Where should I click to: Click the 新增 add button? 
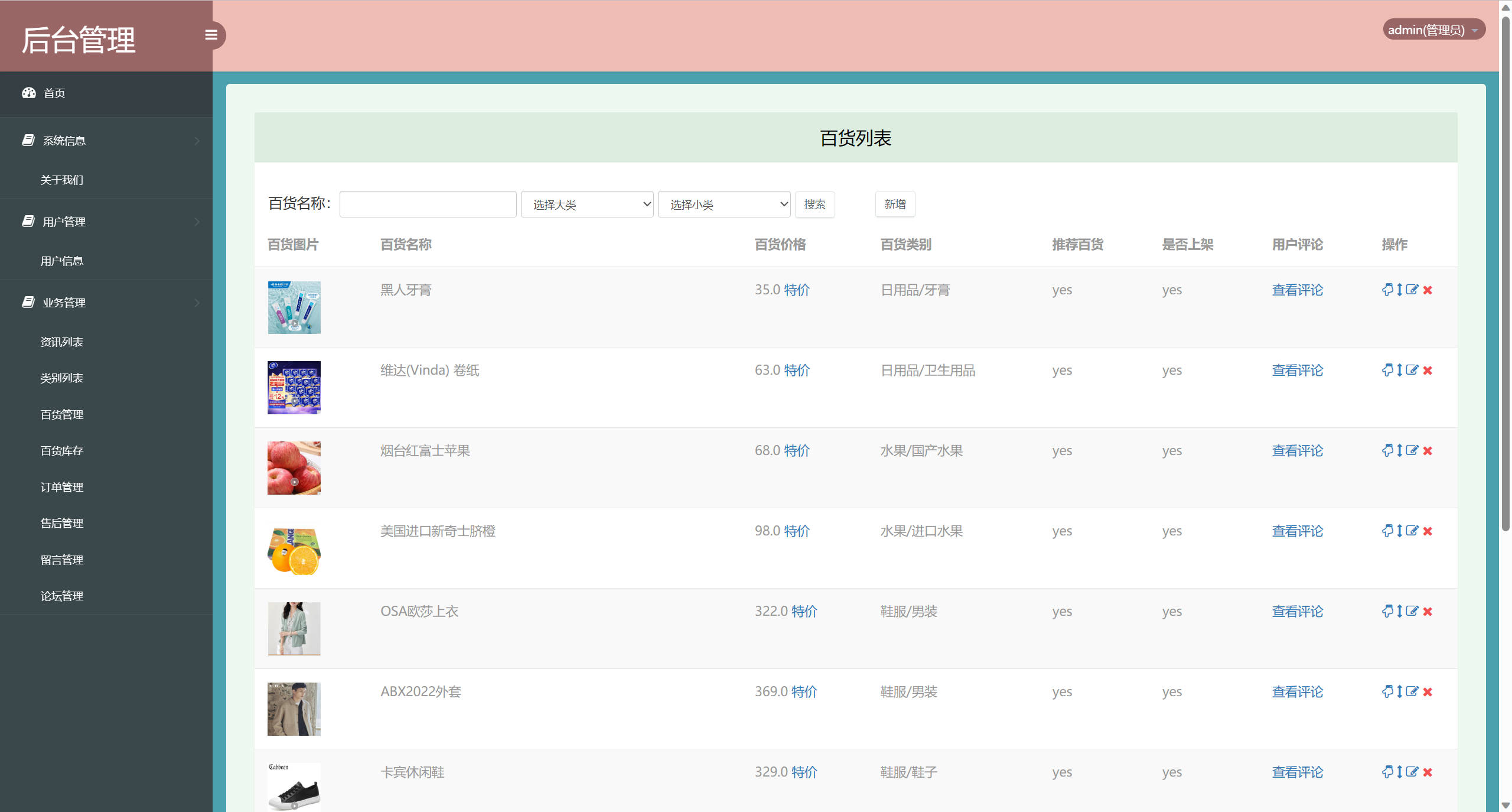pyautogui.click(x=895, y=204)
